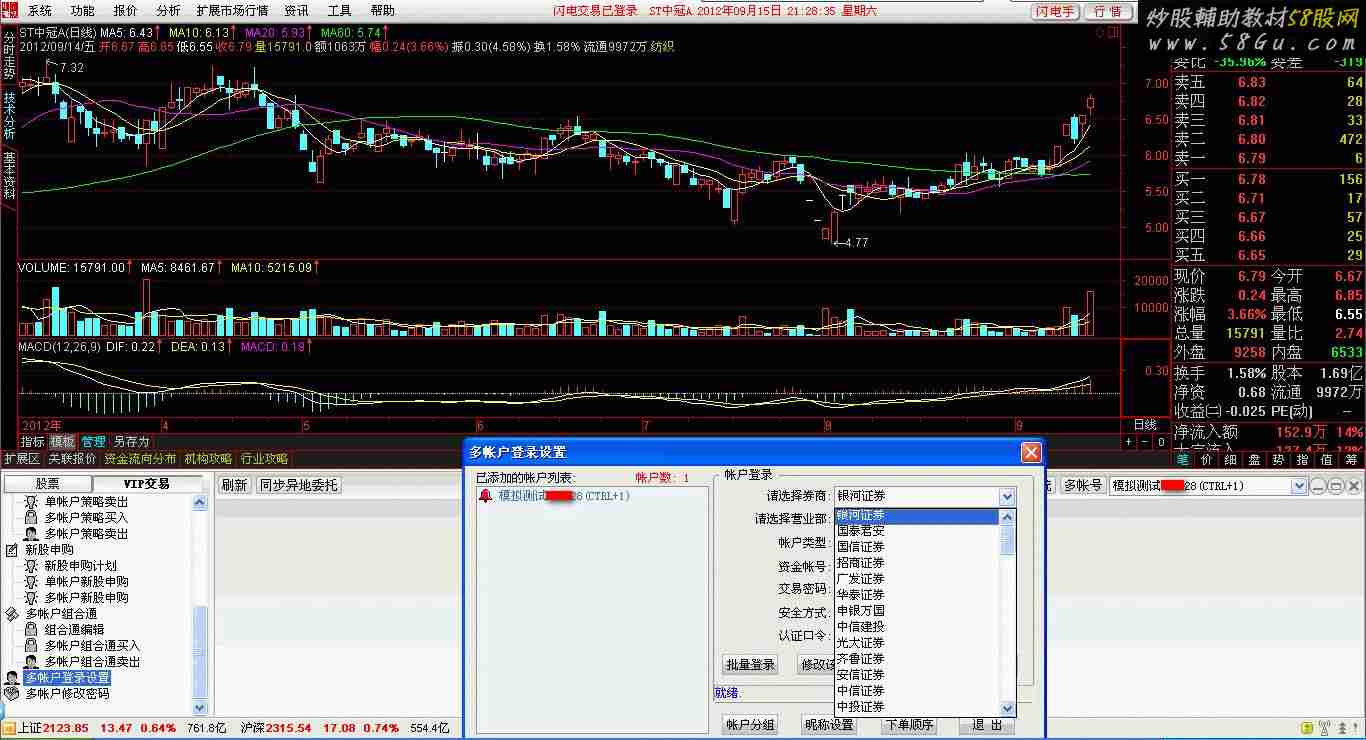1366x740 pixels.
Task: Click the 退出 button in dialog
Action: pos(987,725)
